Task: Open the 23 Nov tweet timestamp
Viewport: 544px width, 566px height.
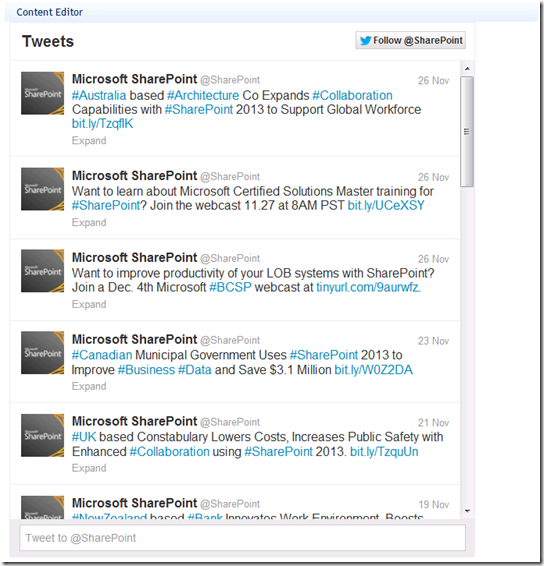Action: pos(433,341)
